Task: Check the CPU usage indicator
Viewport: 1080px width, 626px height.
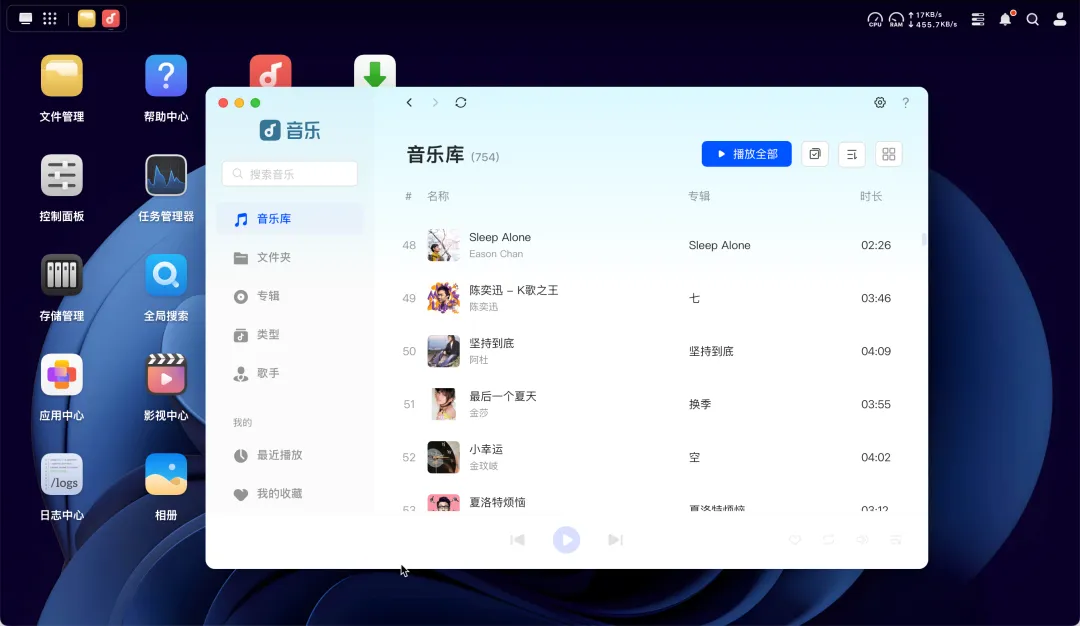Action: pos(875,19)
